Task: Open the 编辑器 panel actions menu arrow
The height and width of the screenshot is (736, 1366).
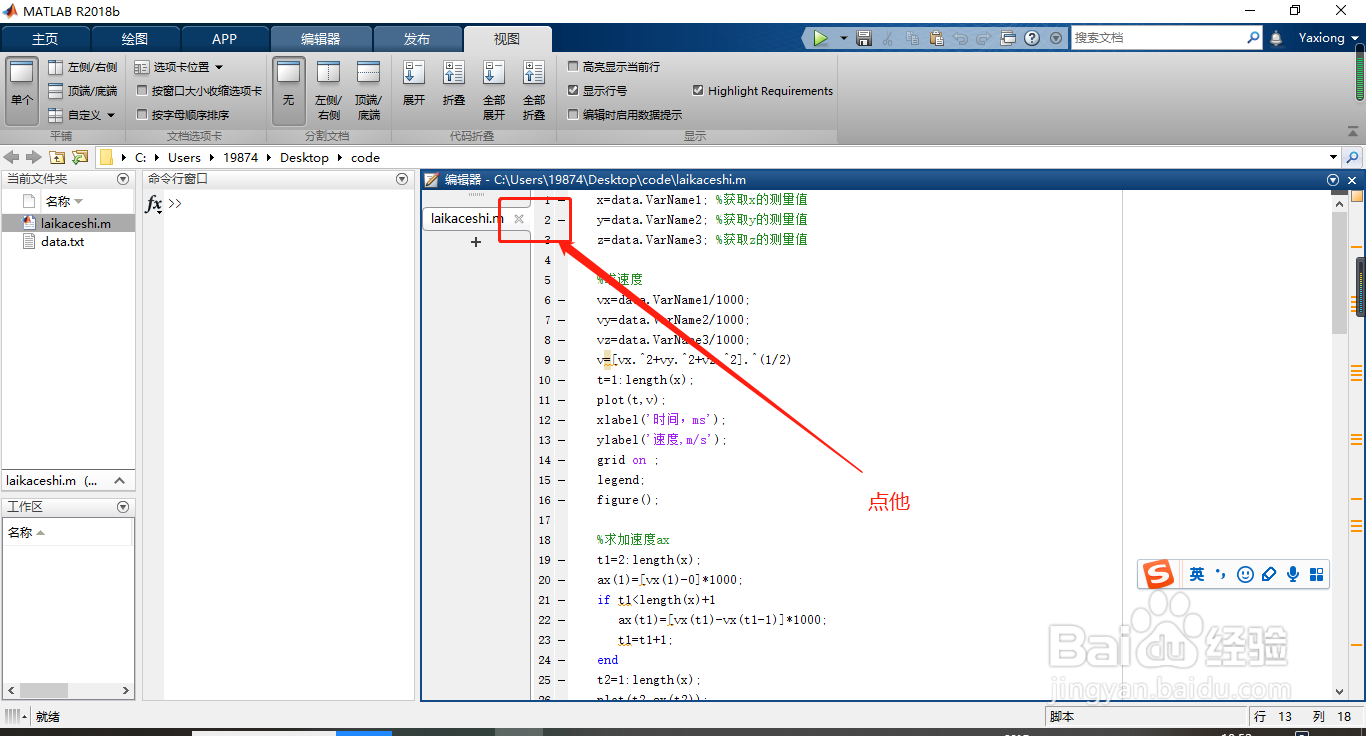Action: 1333,180
